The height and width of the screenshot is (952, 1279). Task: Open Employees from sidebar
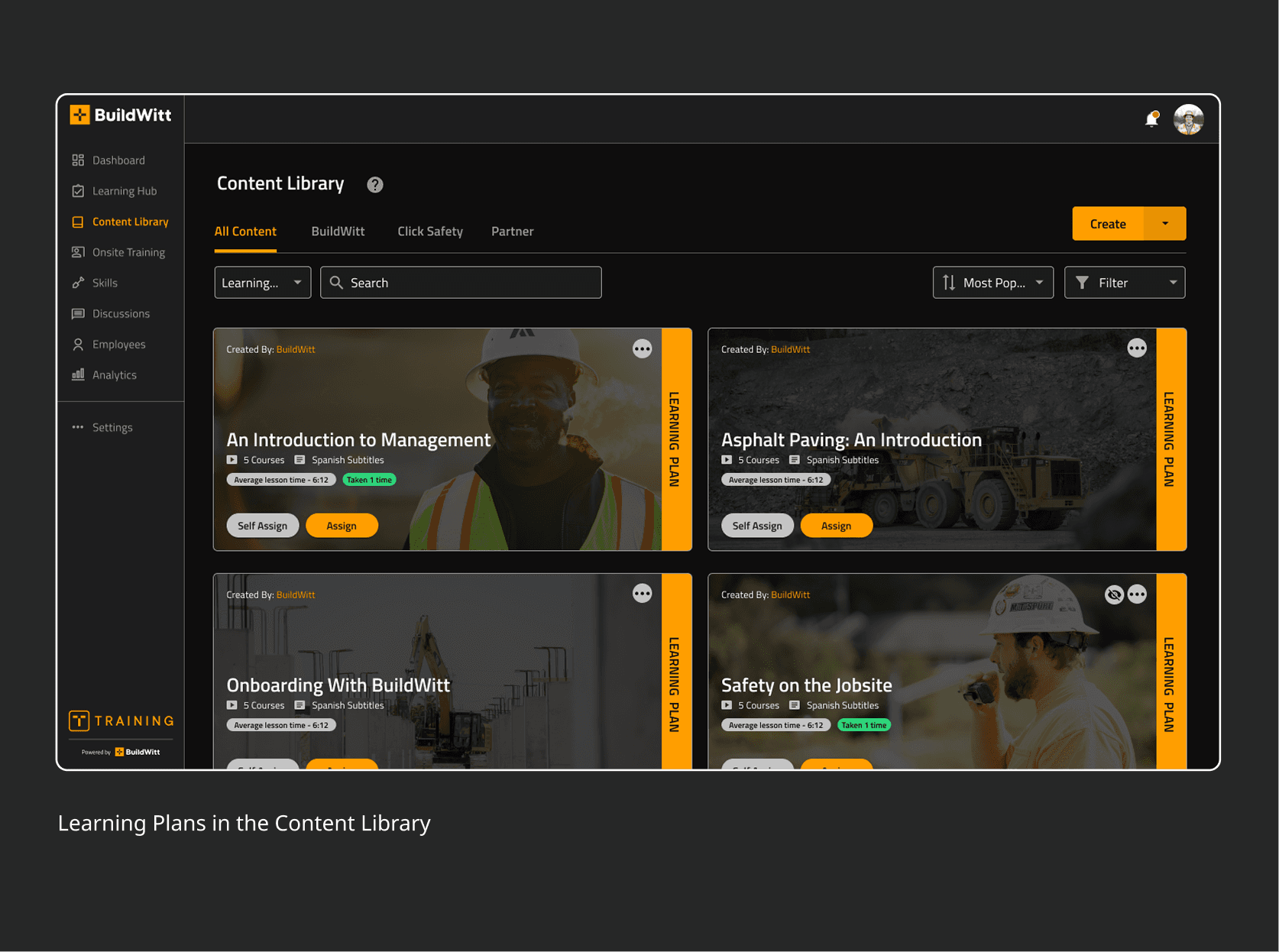tap(120, 345)
